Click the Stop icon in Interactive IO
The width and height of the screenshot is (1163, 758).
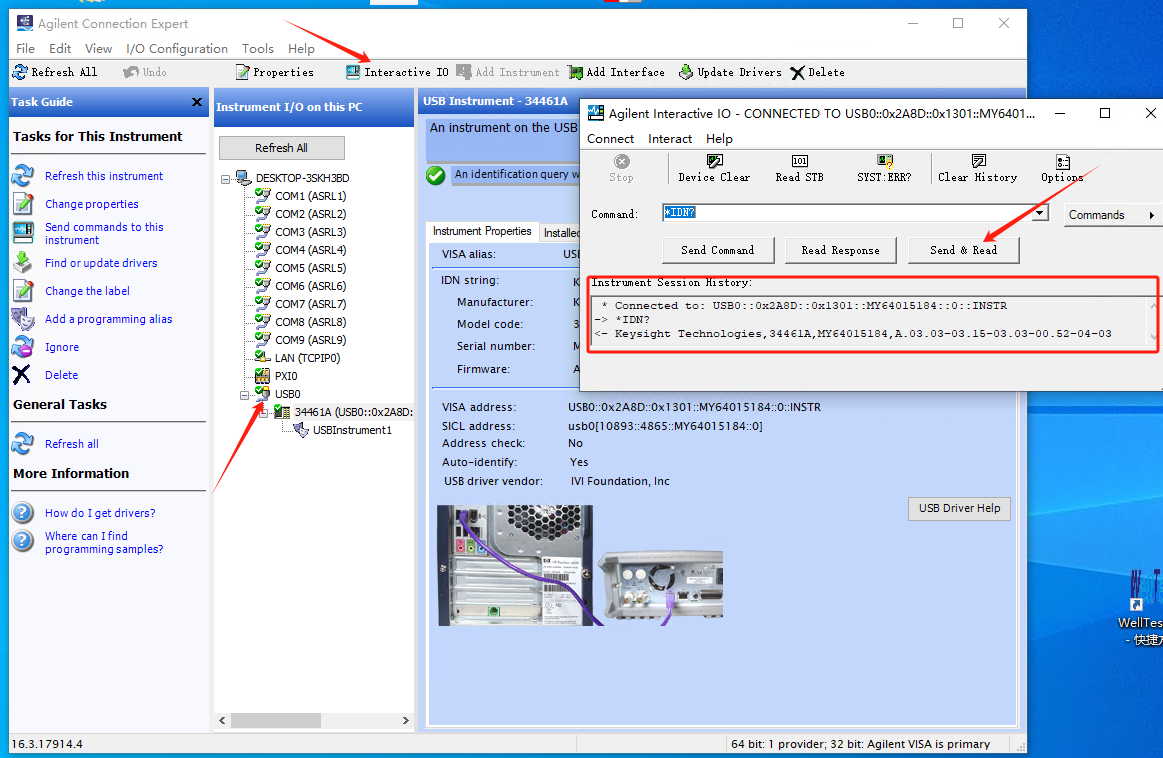coord(622,161)
